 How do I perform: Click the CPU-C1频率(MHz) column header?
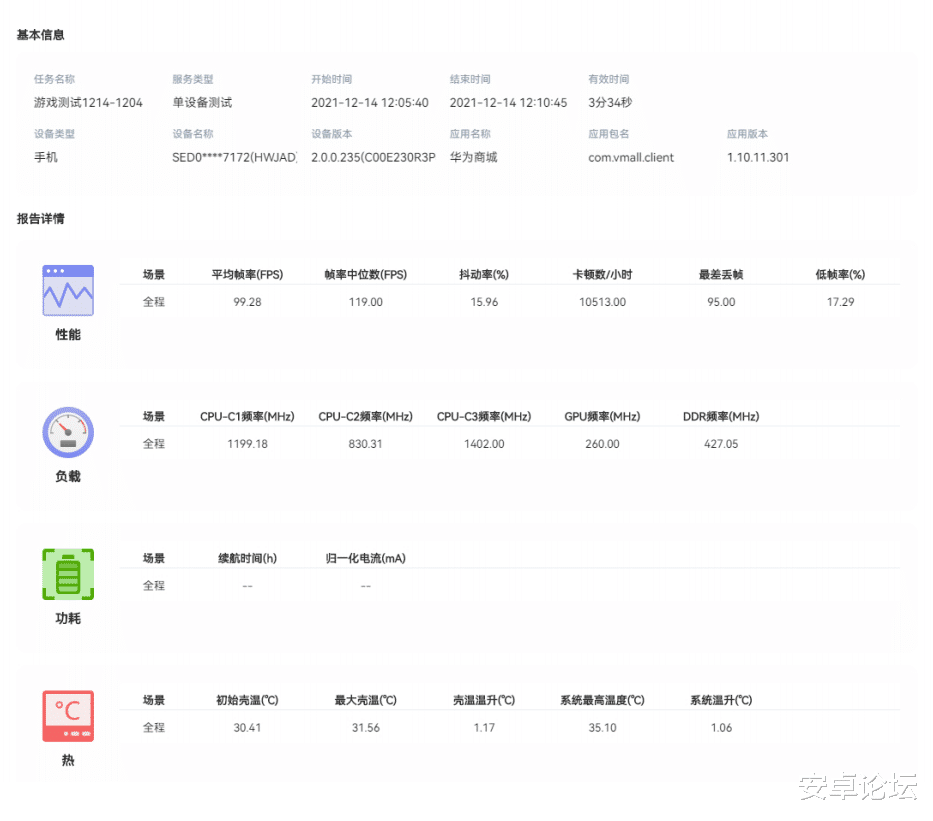pos(247,416)
